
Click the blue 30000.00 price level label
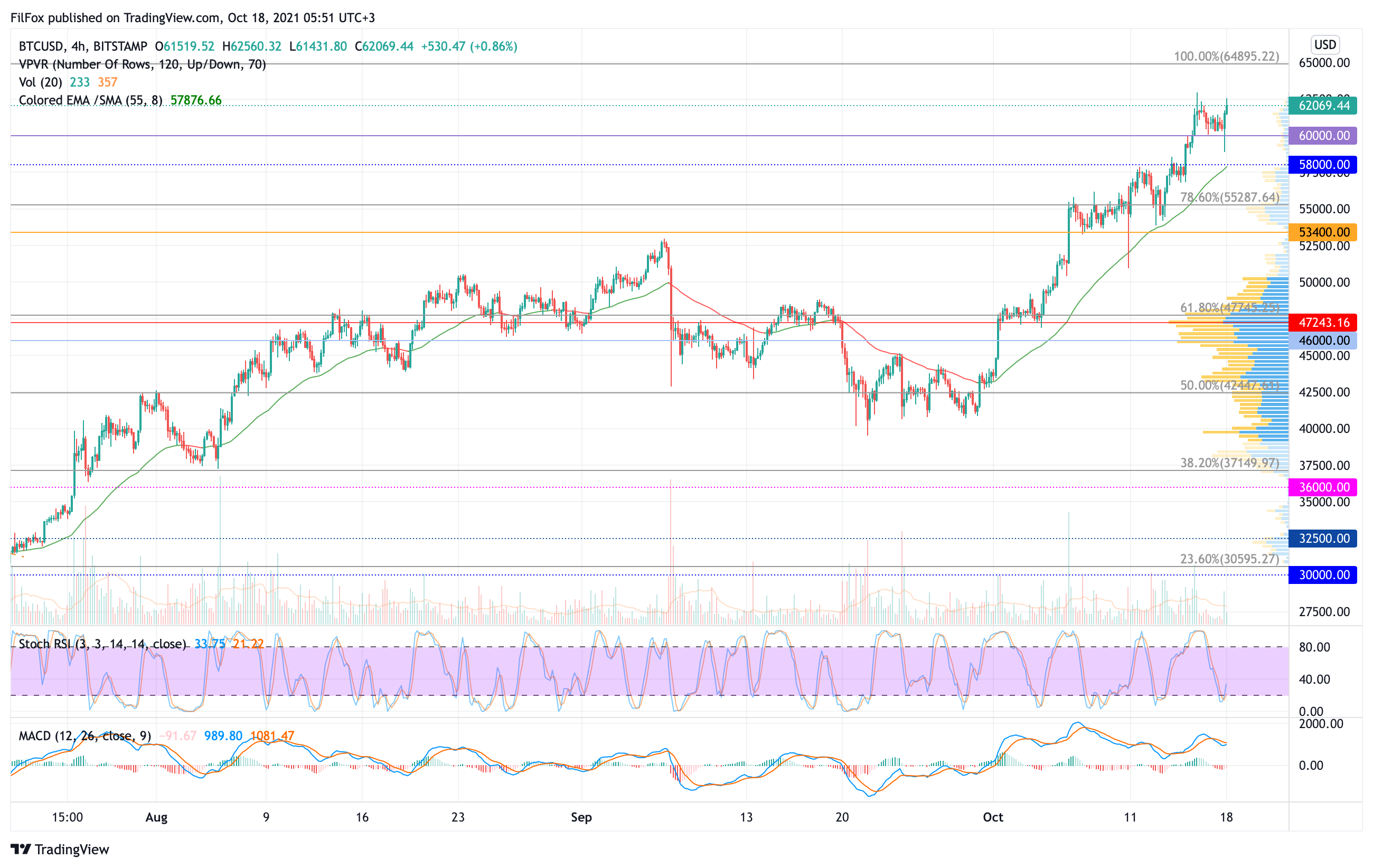click(1323, 574)
